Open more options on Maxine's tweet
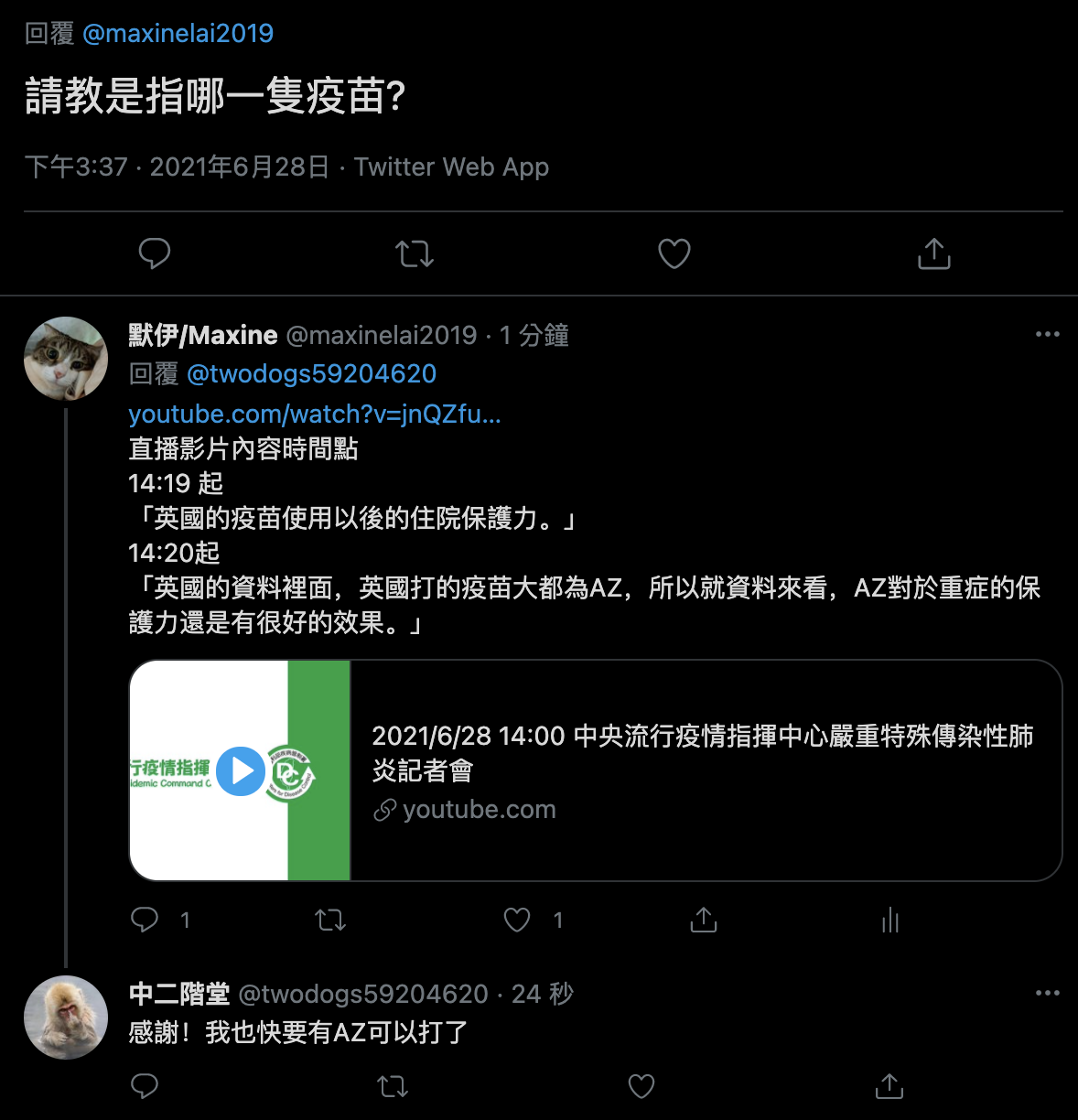Viewport: 1078px width, 1120px height. [1048, 334]
